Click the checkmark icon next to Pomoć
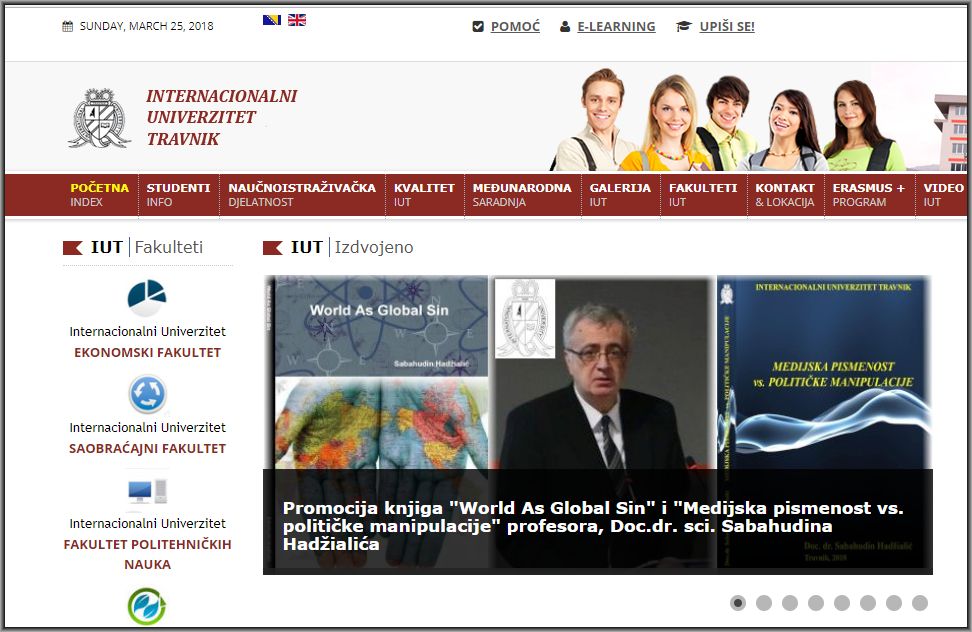Image resolution: width=972 pixels, height=632 pixels. 478,27
